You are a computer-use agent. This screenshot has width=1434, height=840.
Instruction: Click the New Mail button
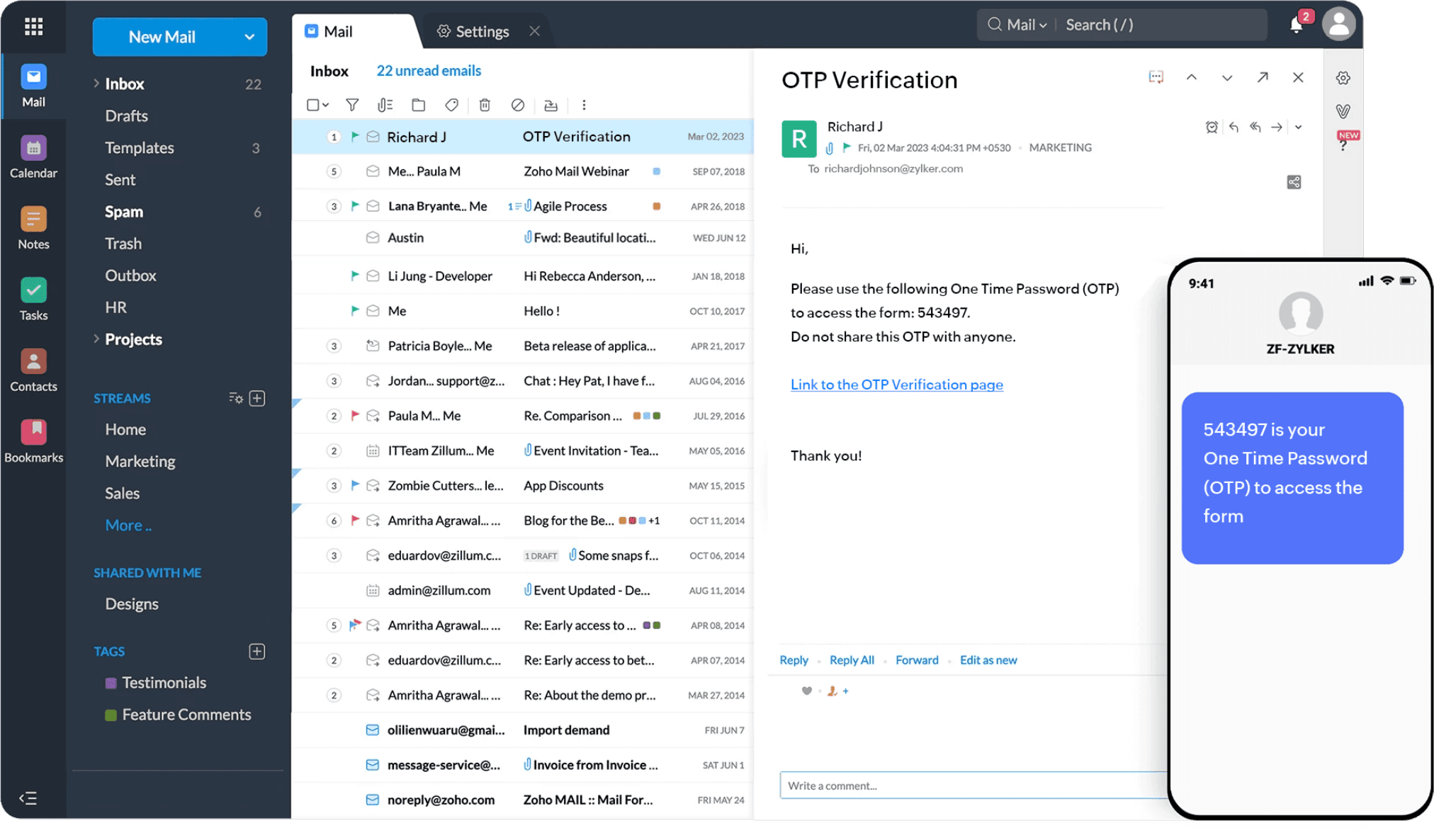(162, 37)
